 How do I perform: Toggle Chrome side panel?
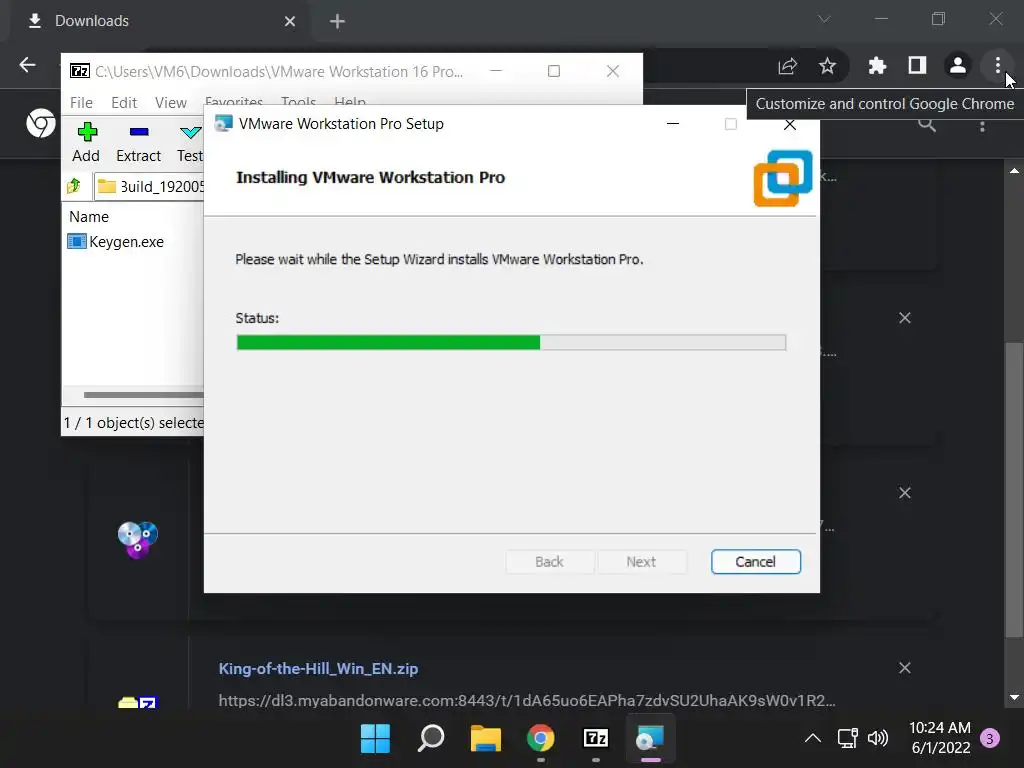point(917,65)
